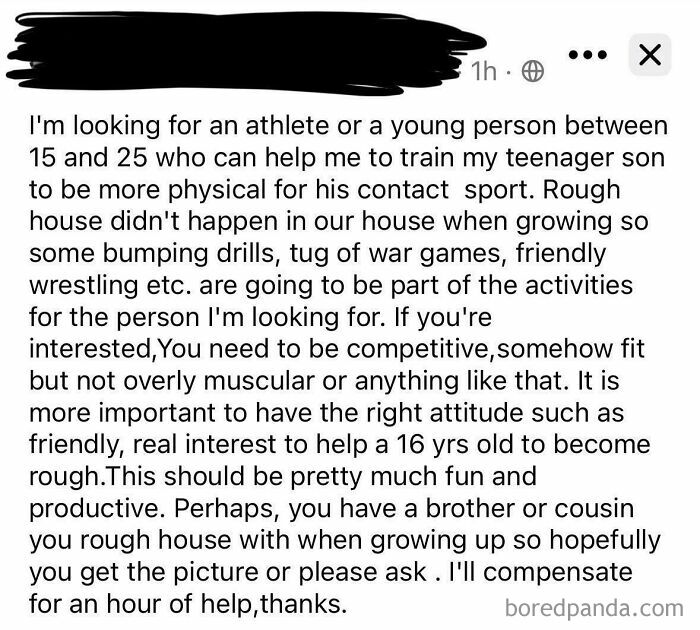The width and height of the screenshot is (700, 630).
Task: Open the 1h post timestamp
Action: [484, 71]
